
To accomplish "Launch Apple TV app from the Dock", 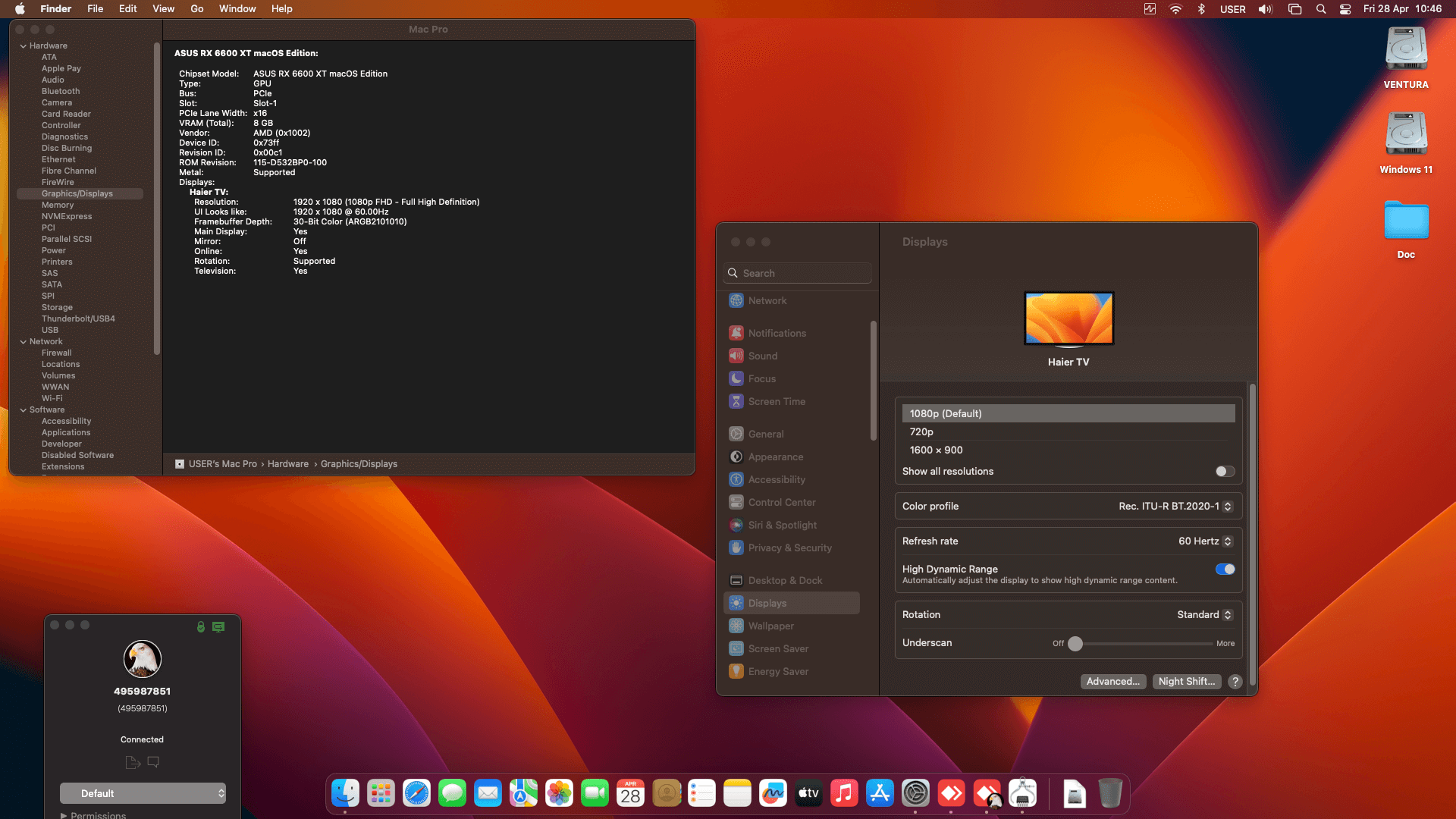I will point(808,793).
